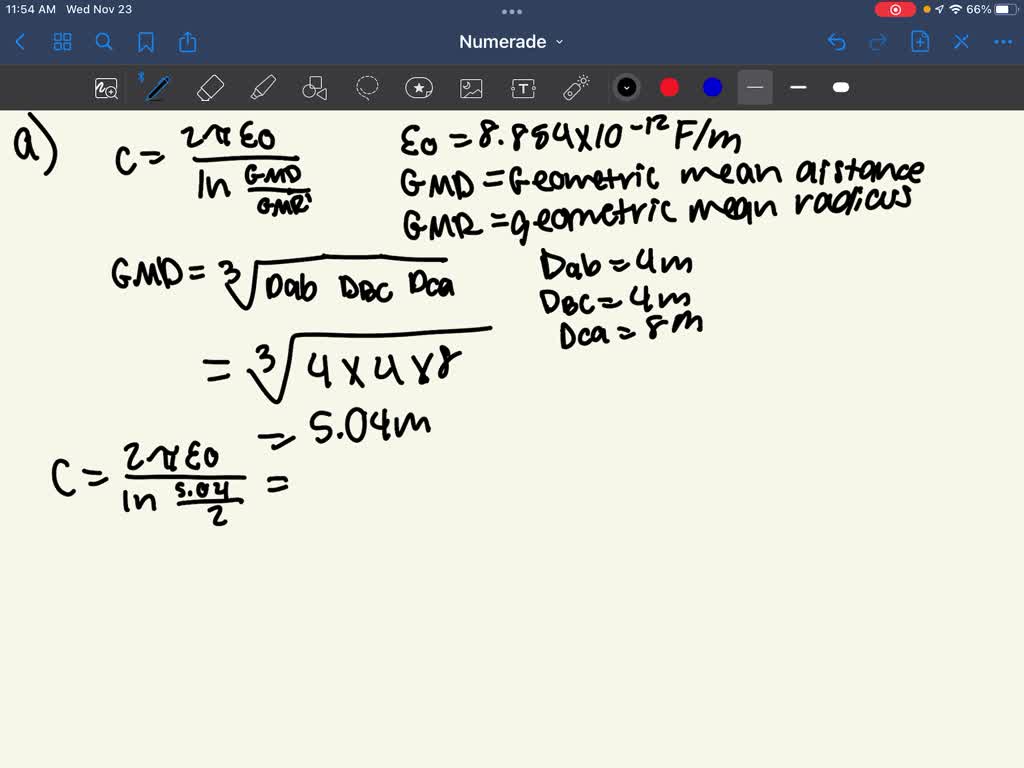Screen dimensions: 1024x768
Task: Open the page thumbnails grid view
Action: click(x=62, y=42)
